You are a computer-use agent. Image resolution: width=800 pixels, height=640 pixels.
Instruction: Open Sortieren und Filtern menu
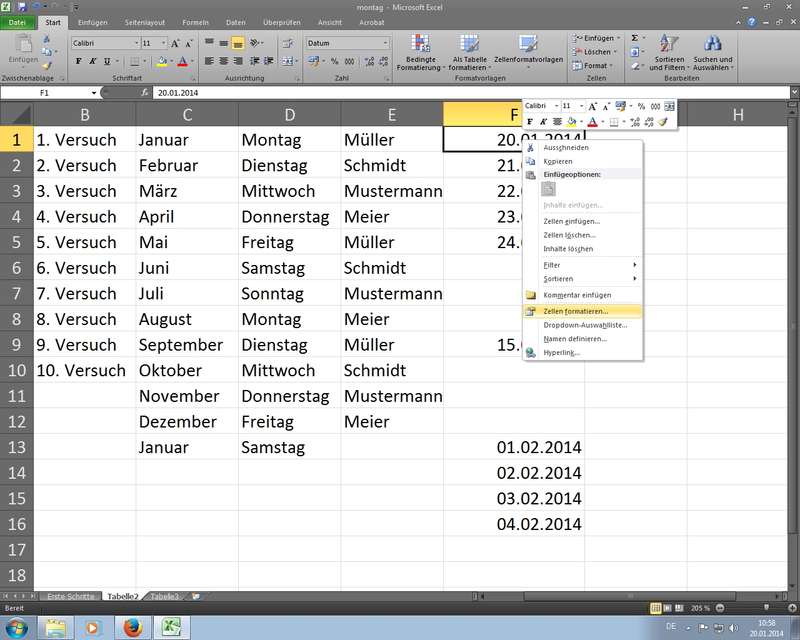pos(669,53)
